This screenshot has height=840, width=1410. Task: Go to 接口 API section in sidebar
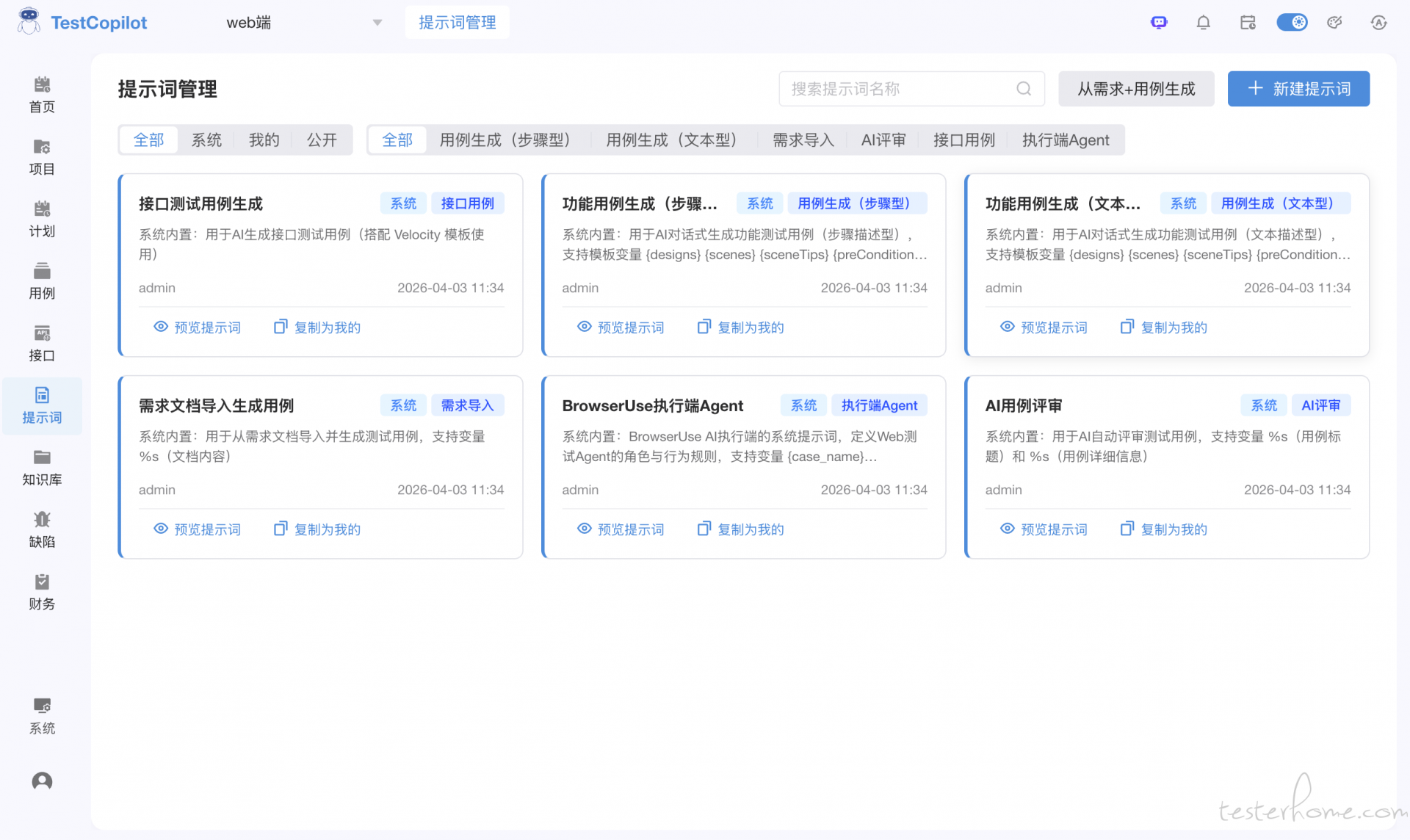click(42, 343)
